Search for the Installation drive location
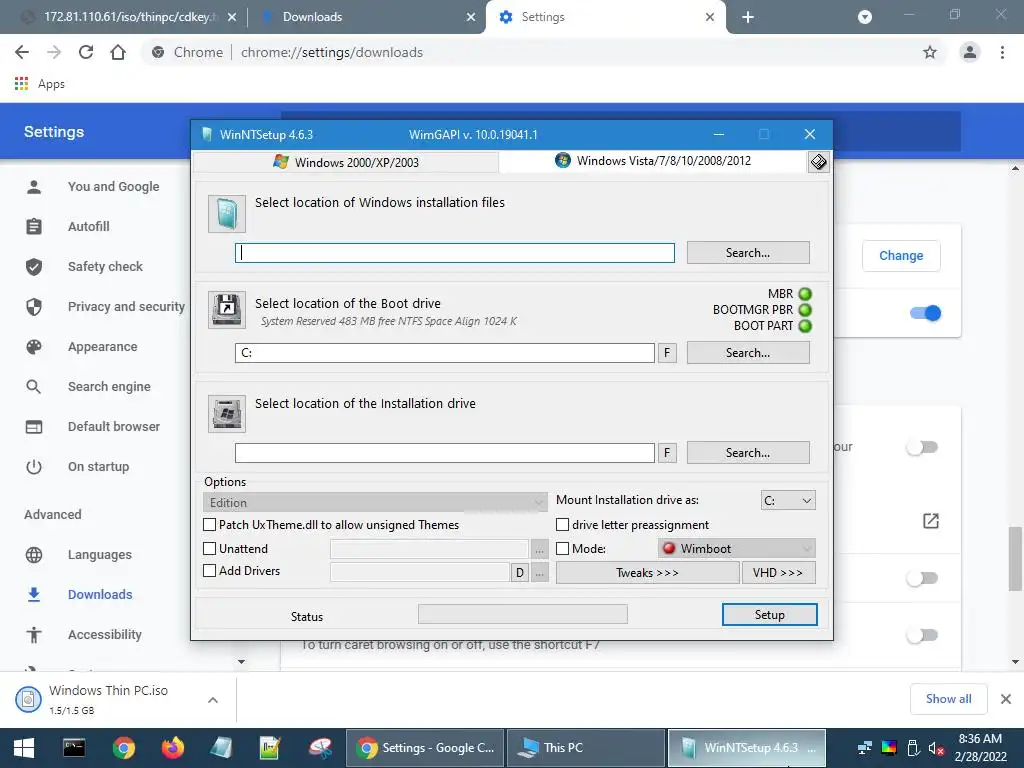1024x768 pixels. (x=748, y=453)
